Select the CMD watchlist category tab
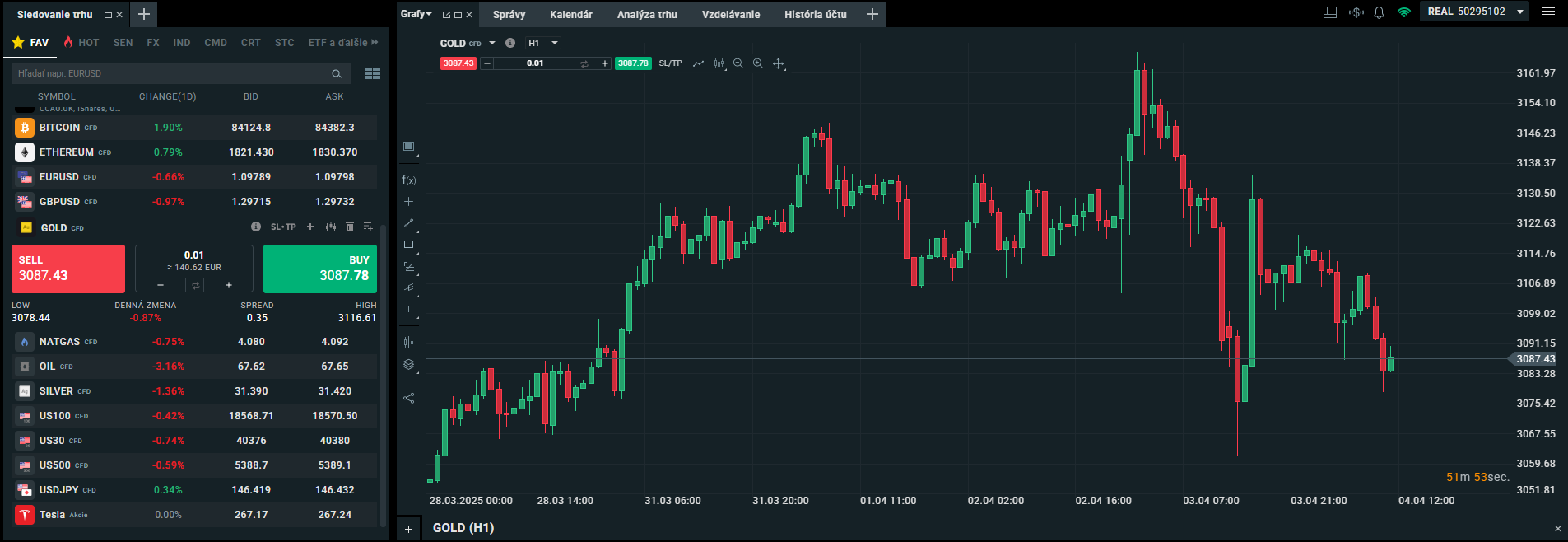 click(216, 42)
